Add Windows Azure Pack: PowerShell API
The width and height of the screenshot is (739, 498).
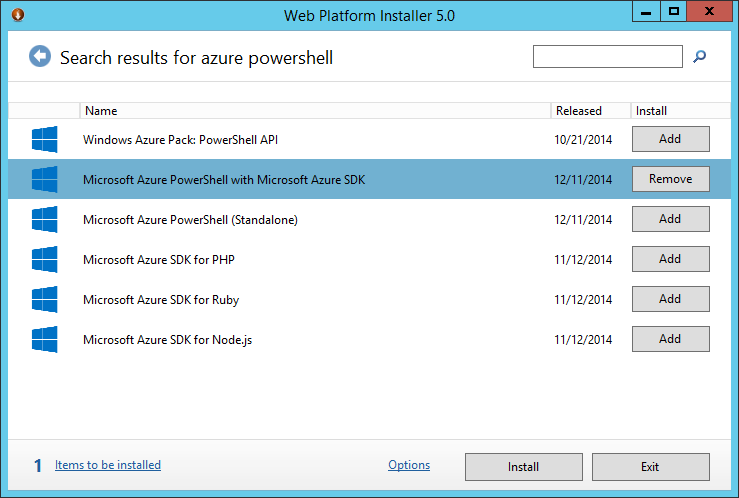tap(670, 139)
